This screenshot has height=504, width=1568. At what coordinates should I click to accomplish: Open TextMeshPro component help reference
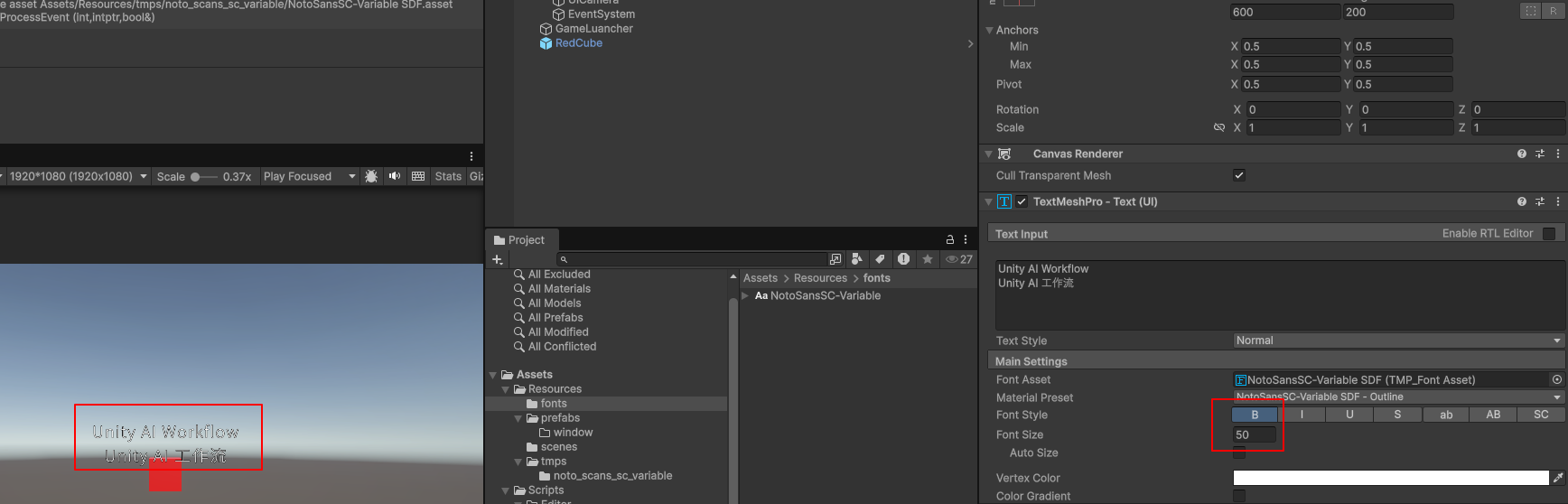pos(1522,201)
